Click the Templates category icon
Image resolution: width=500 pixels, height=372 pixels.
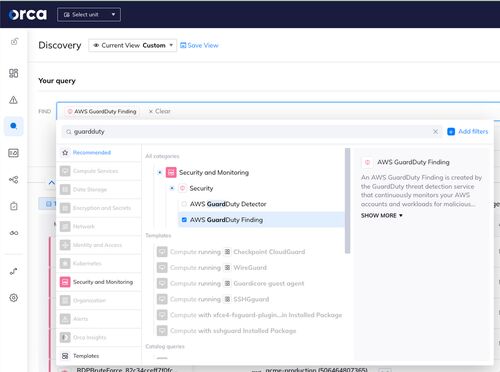coord(65,356)
